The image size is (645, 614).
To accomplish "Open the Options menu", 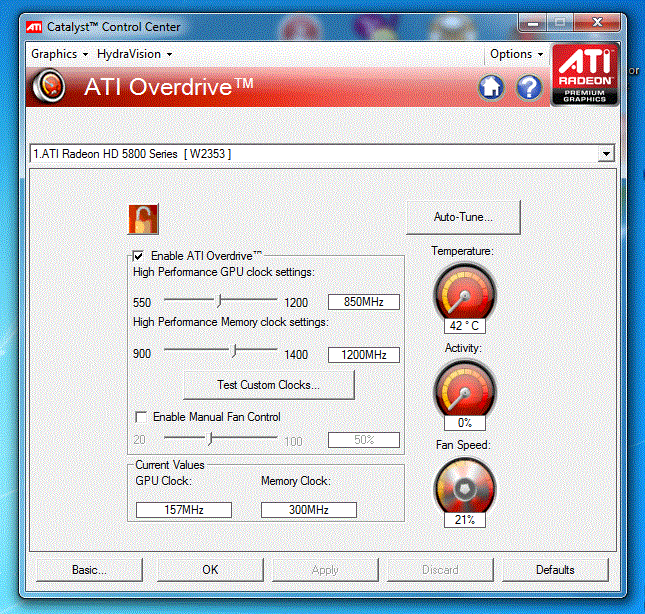I will 517,54.
